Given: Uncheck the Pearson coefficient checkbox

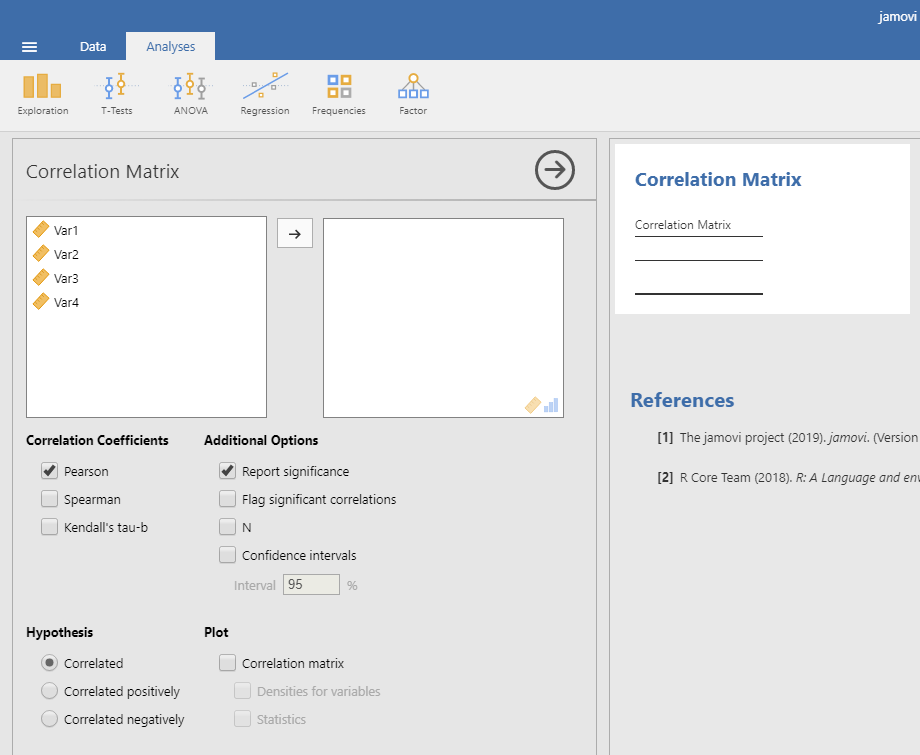Looking at the screenshot, I should click(x=49, y=471).
